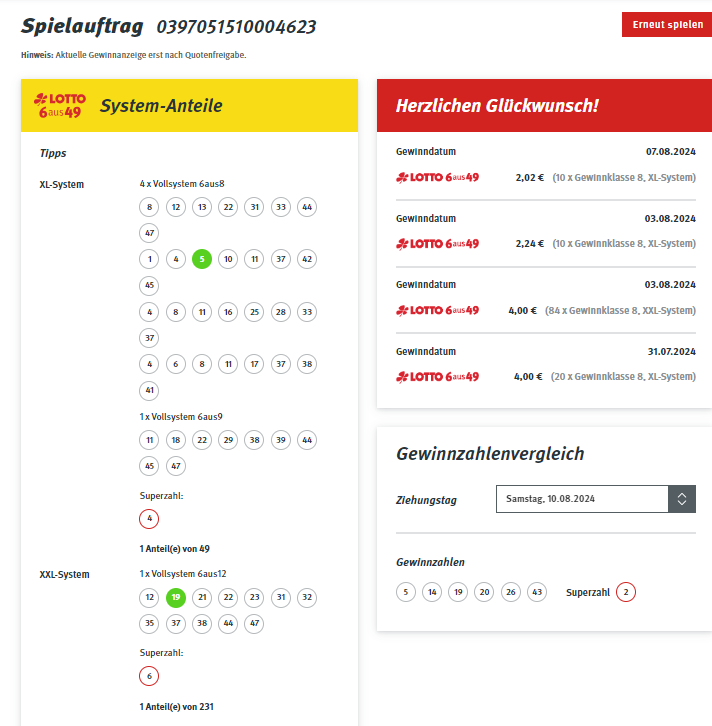Click the green highlighted number 5 ball
The width and height of the screenshot is (712, 726).
click(202, 259)
